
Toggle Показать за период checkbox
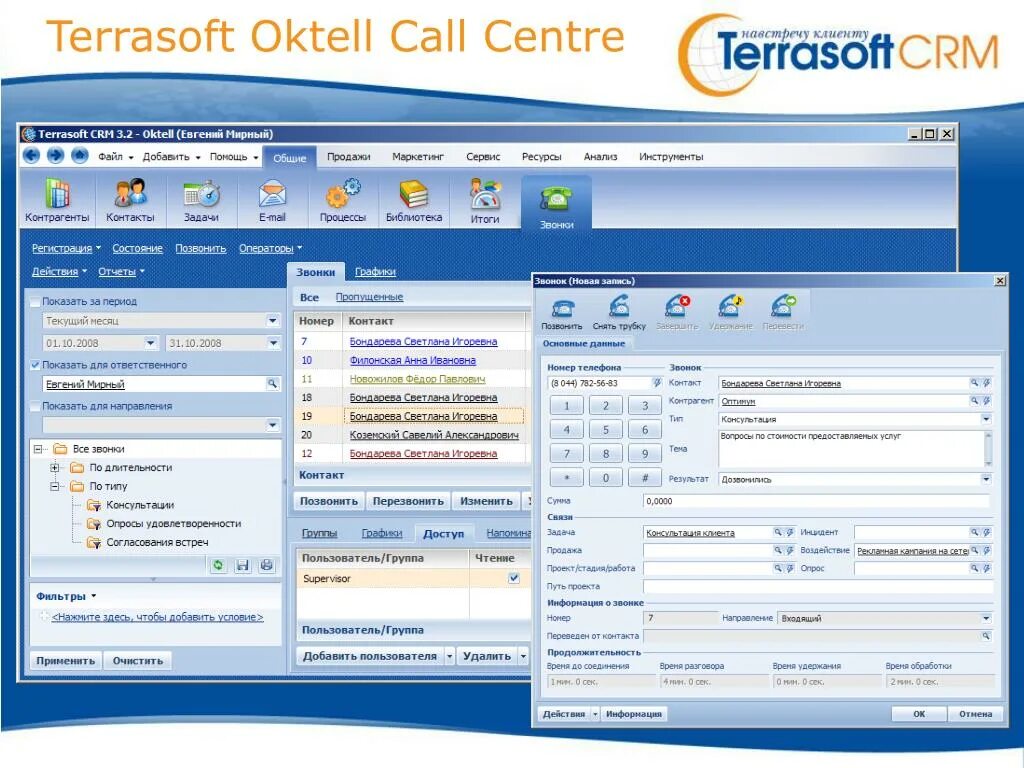click(x=35, y=302)
